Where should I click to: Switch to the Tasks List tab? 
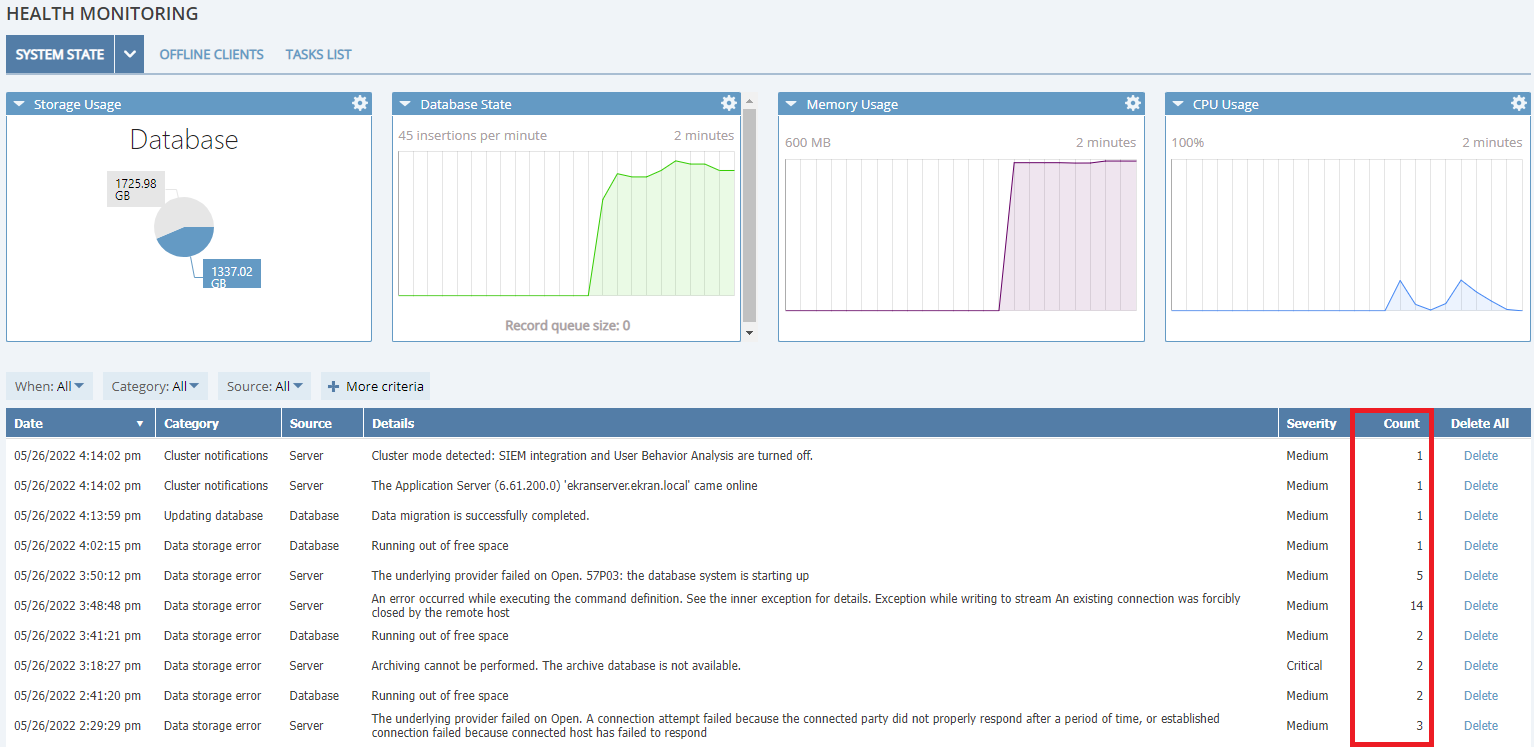pyautogui.click(x=318, y=55)
